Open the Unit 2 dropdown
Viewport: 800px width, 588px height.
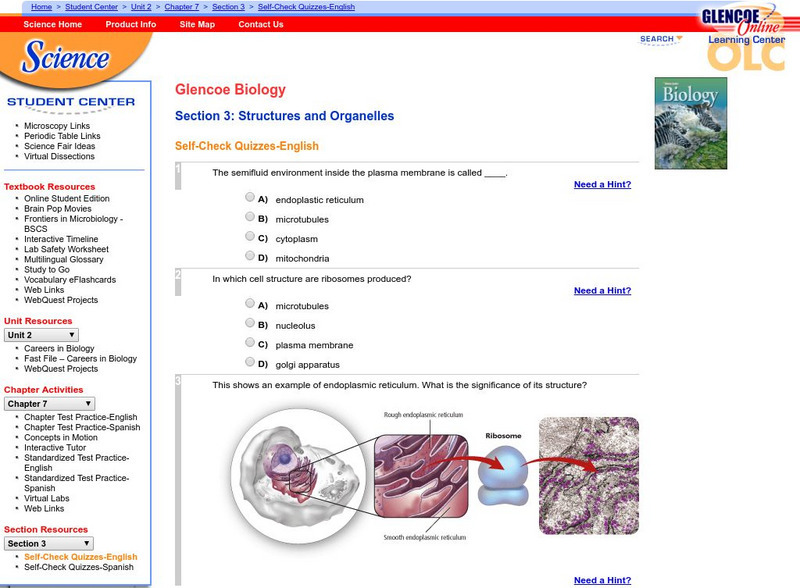pyautogui.click(x=41, y=335)
